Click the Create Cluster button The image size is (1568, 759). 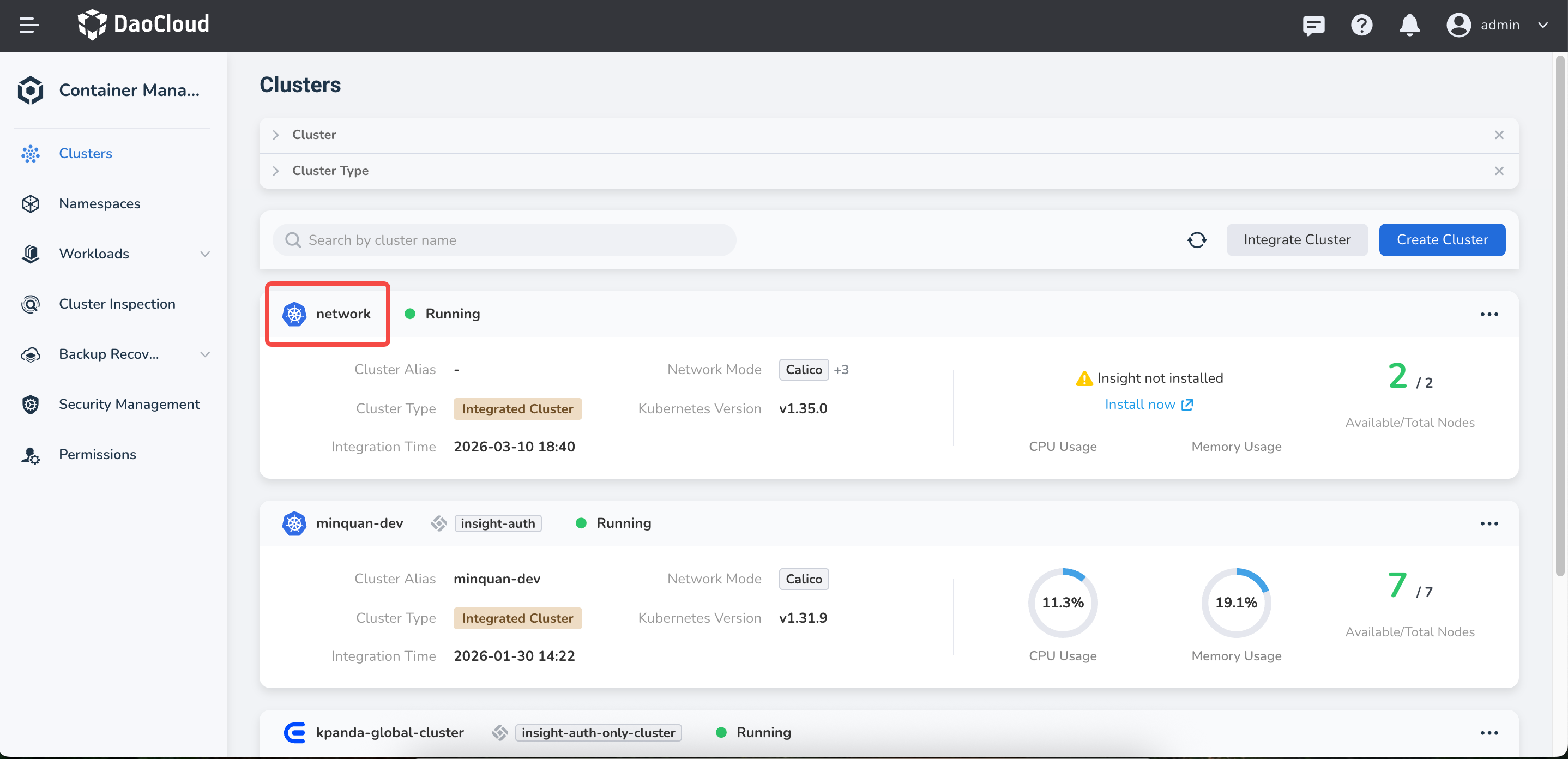click(x=1442, y=240)
